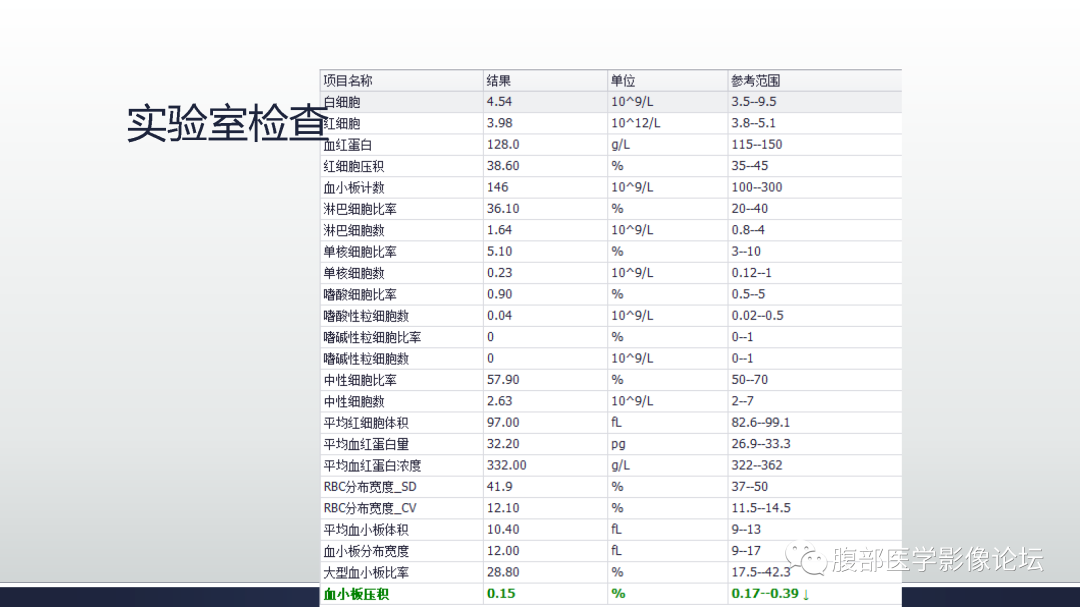This screenshot has height=607, width=1080.
Task: Click the result value 97.00
Action: click(x=503, y=422)
